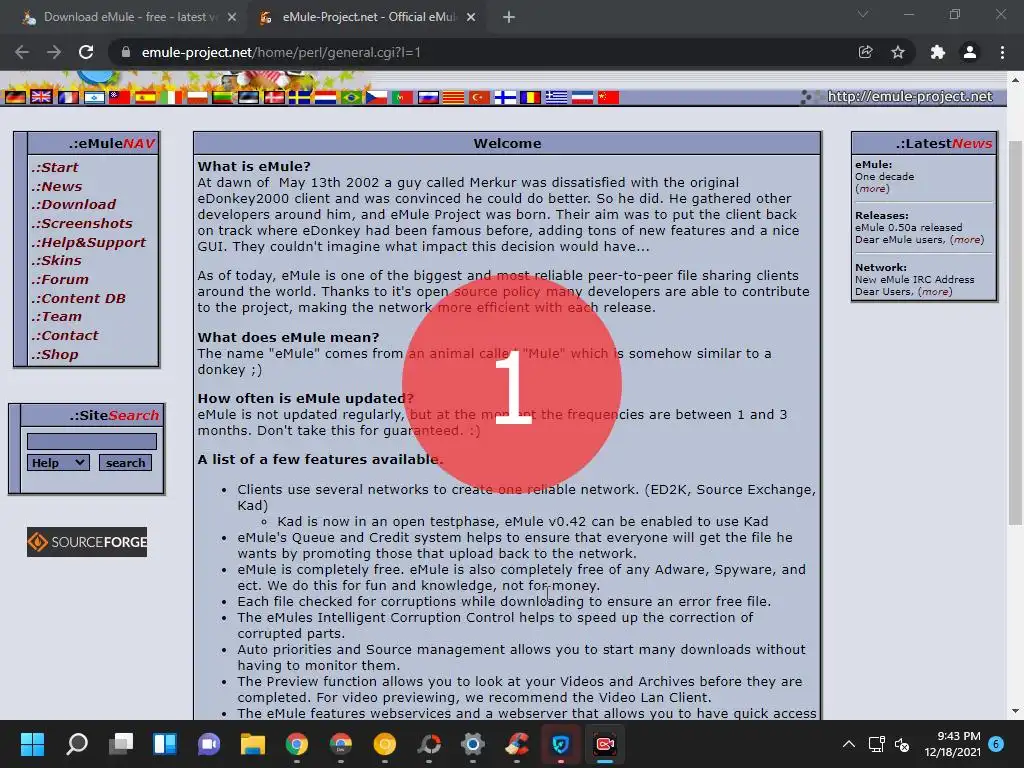Select the eMule-Project.net tab

tap(368, 17)
